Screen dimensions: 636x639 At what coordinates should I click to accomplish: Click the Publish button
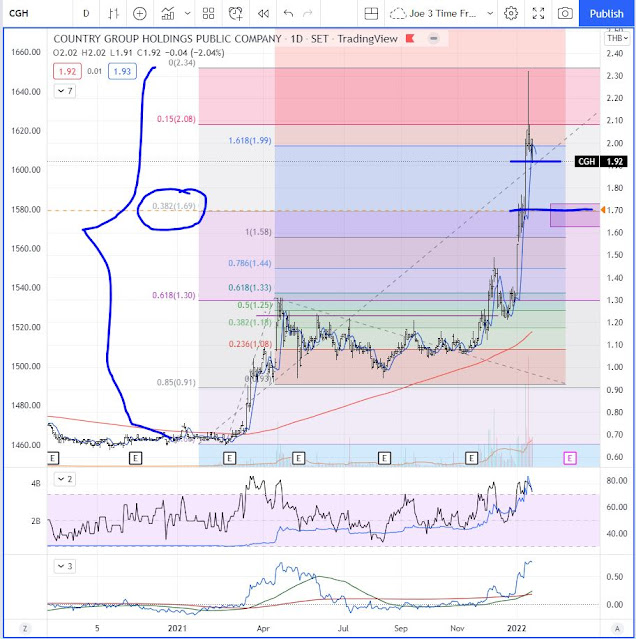[x=606, y=13]
